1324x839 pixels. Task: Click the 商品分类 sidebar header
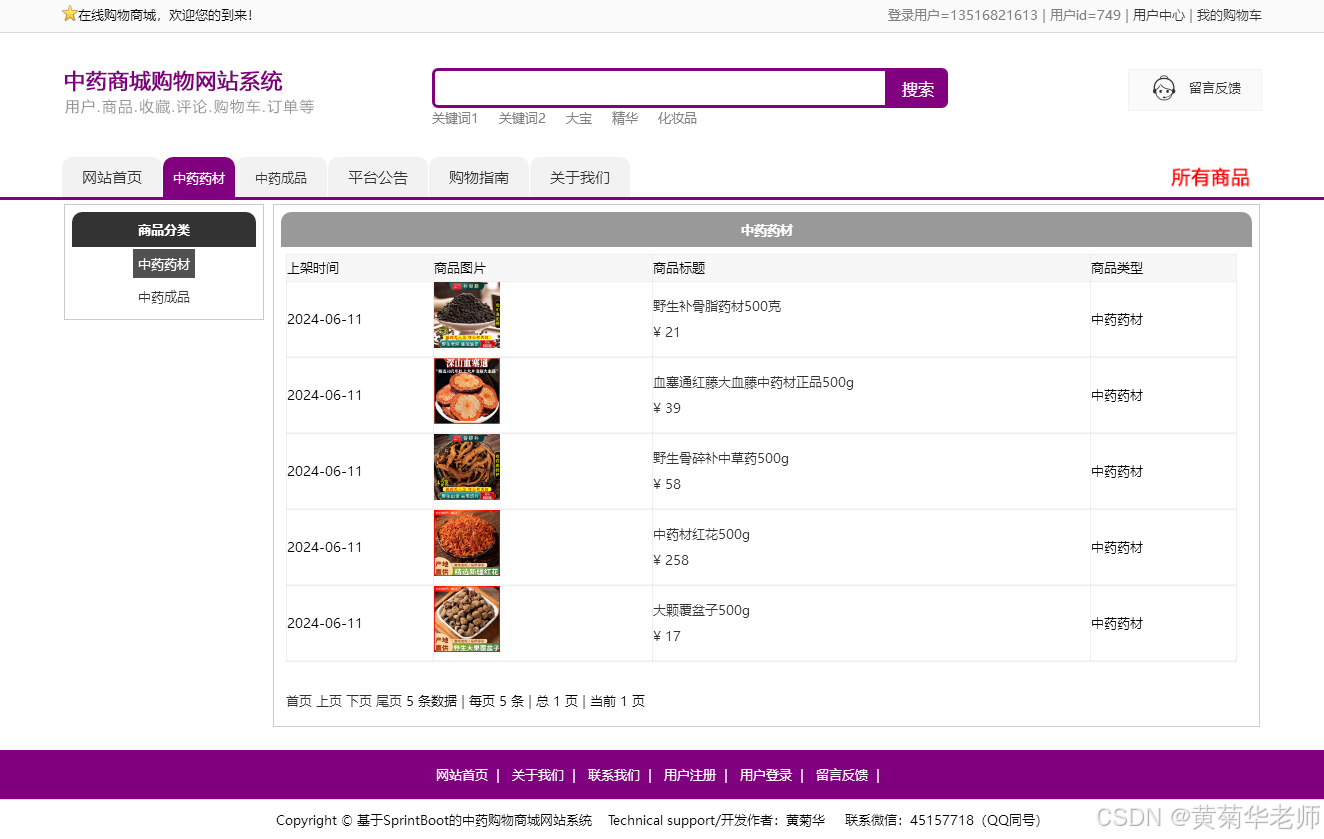click(164, 230)
